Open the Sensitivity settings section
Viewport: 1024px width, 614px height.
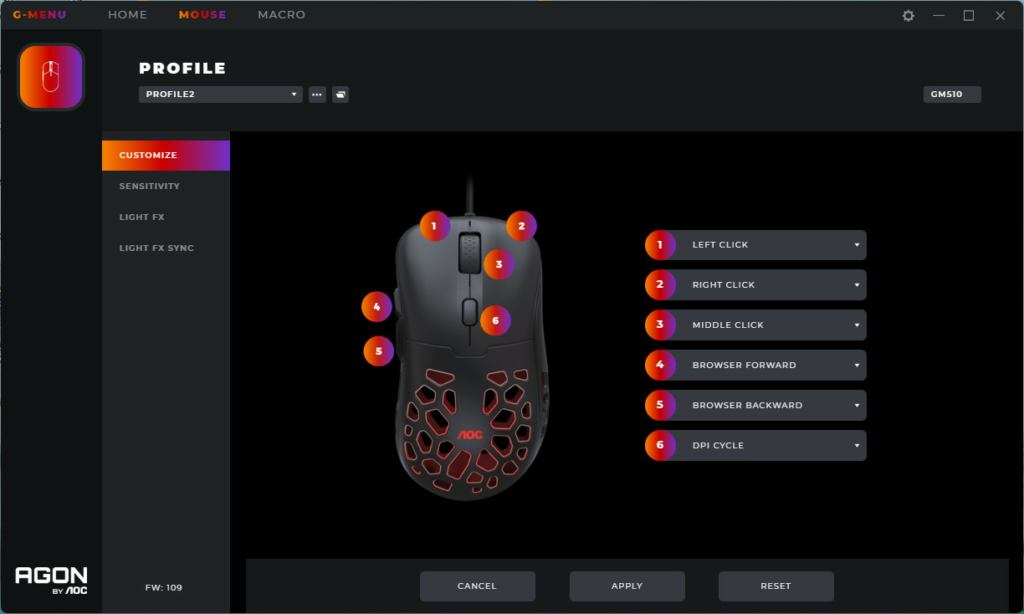150,187
